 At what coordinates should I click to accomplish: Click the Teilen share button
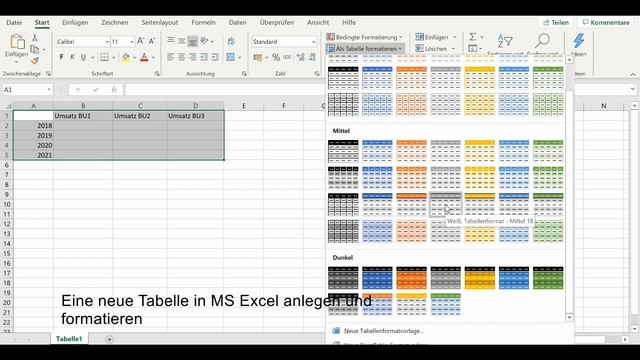coord(556,22)
